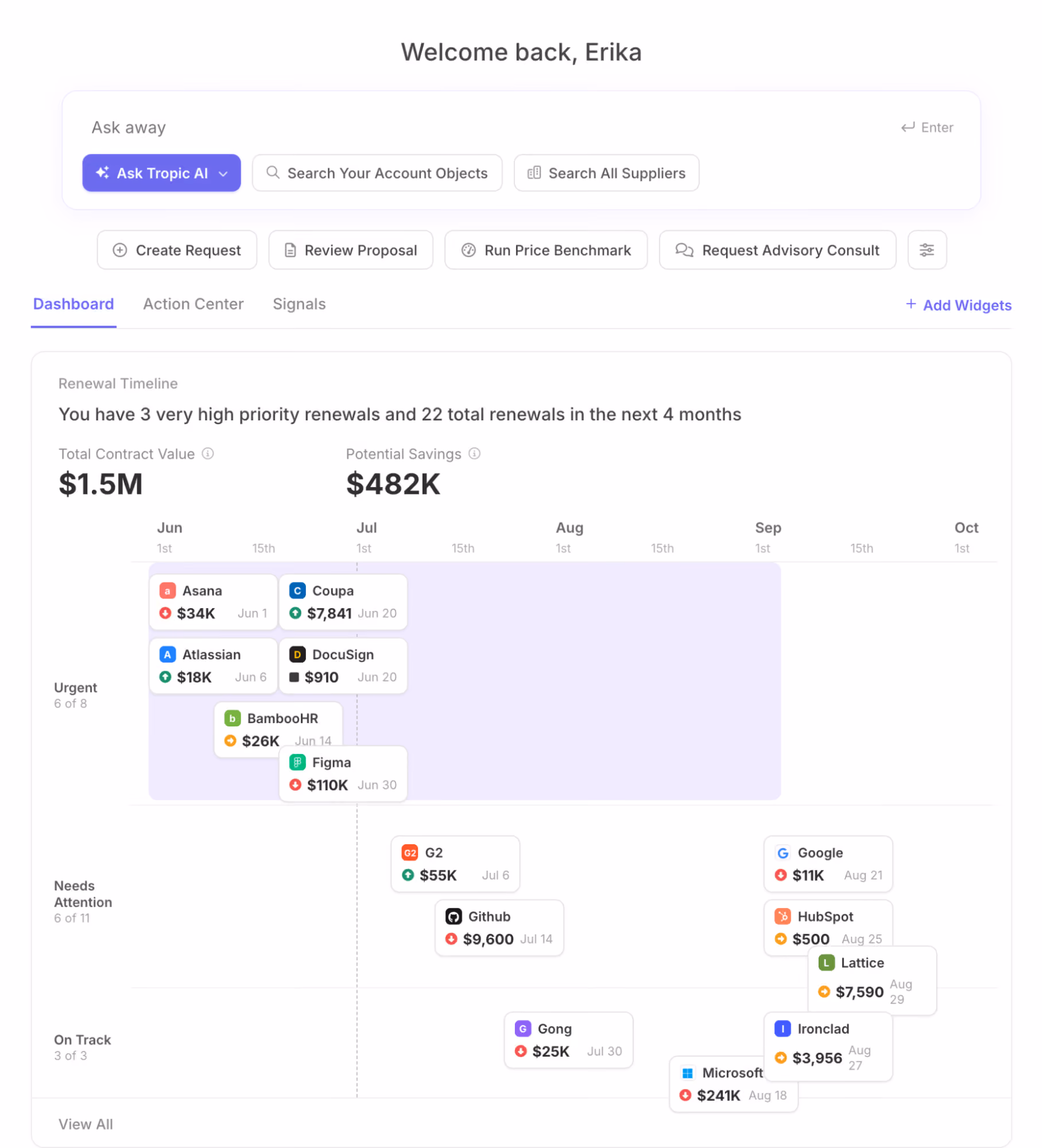1043x1148 pixels.
Task: Click the Total Contract Value info icon
Action: coord(208,454)
